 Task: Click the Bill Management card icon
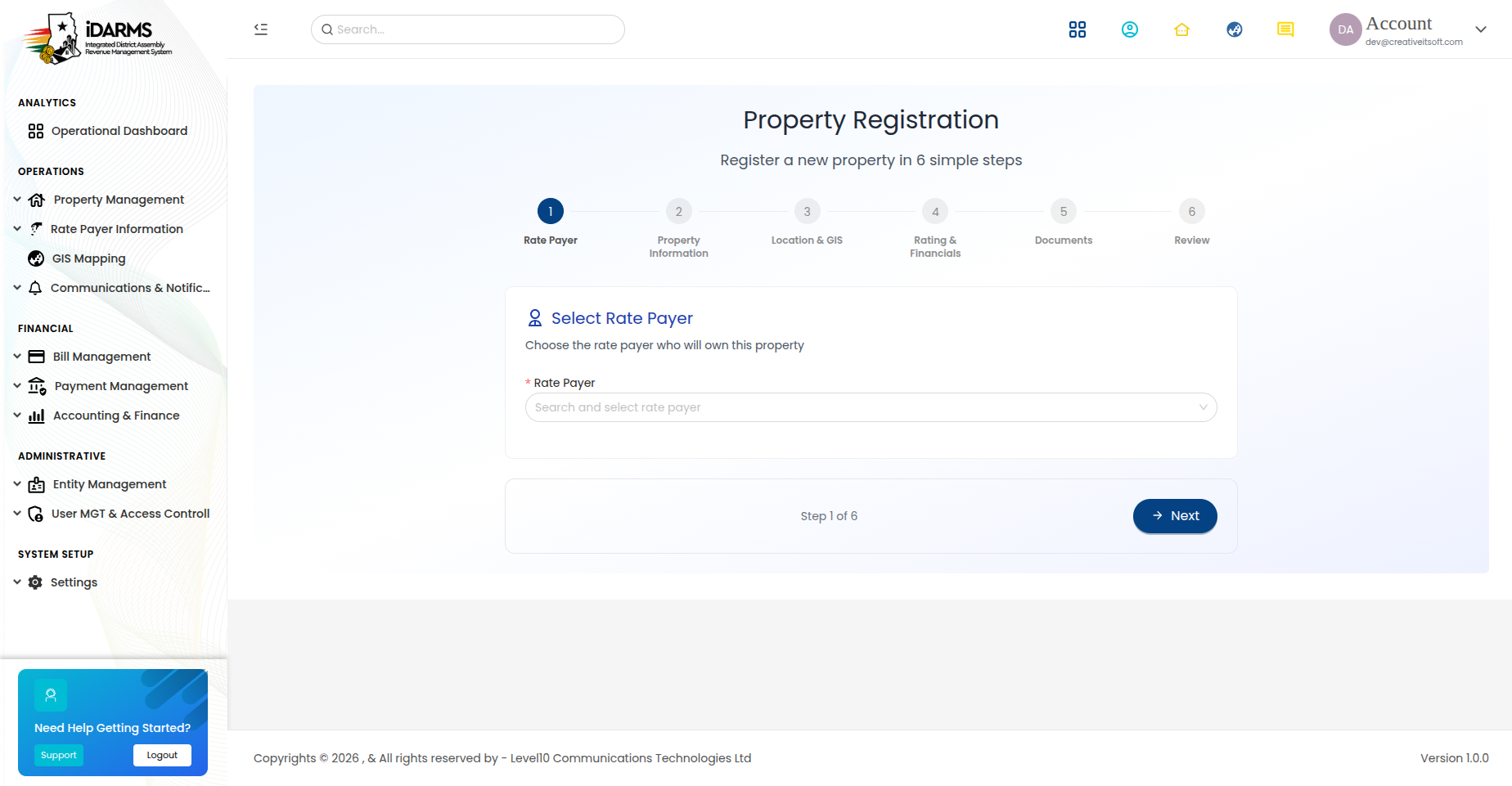click(37, 357)
